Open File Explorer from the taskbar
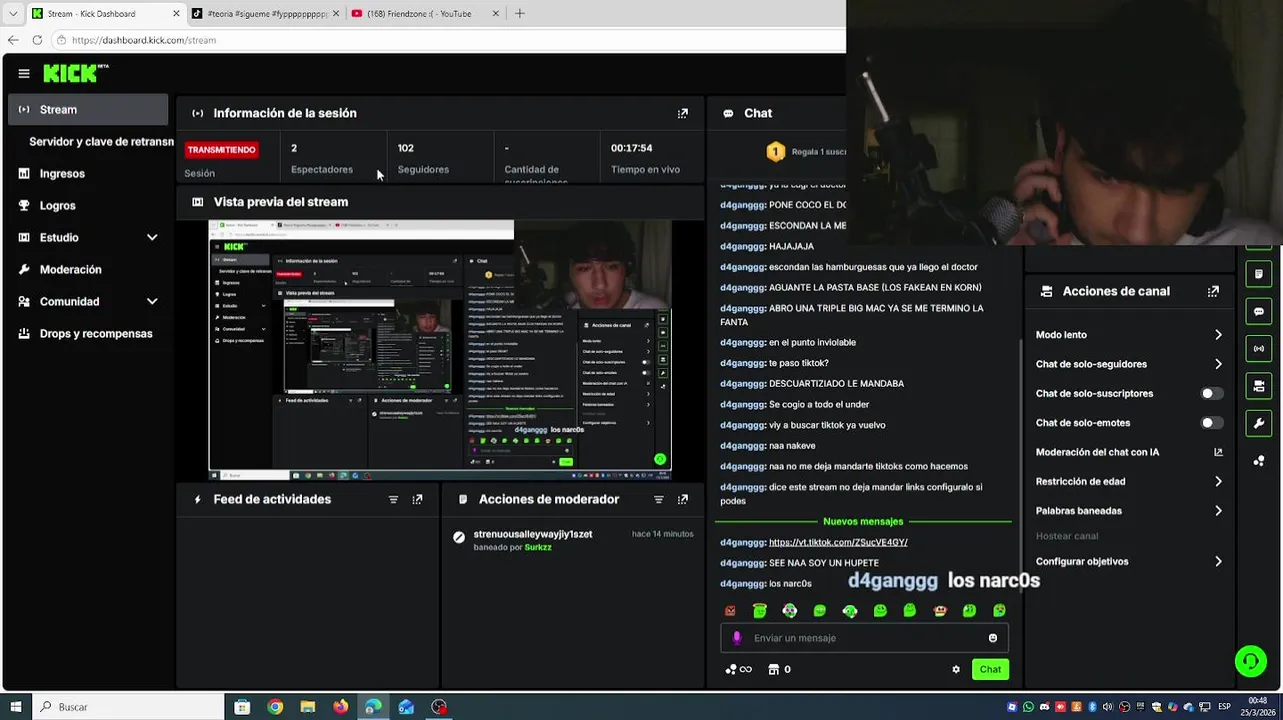This screenshot has height=720, width=1283. [x=308, y=707]
